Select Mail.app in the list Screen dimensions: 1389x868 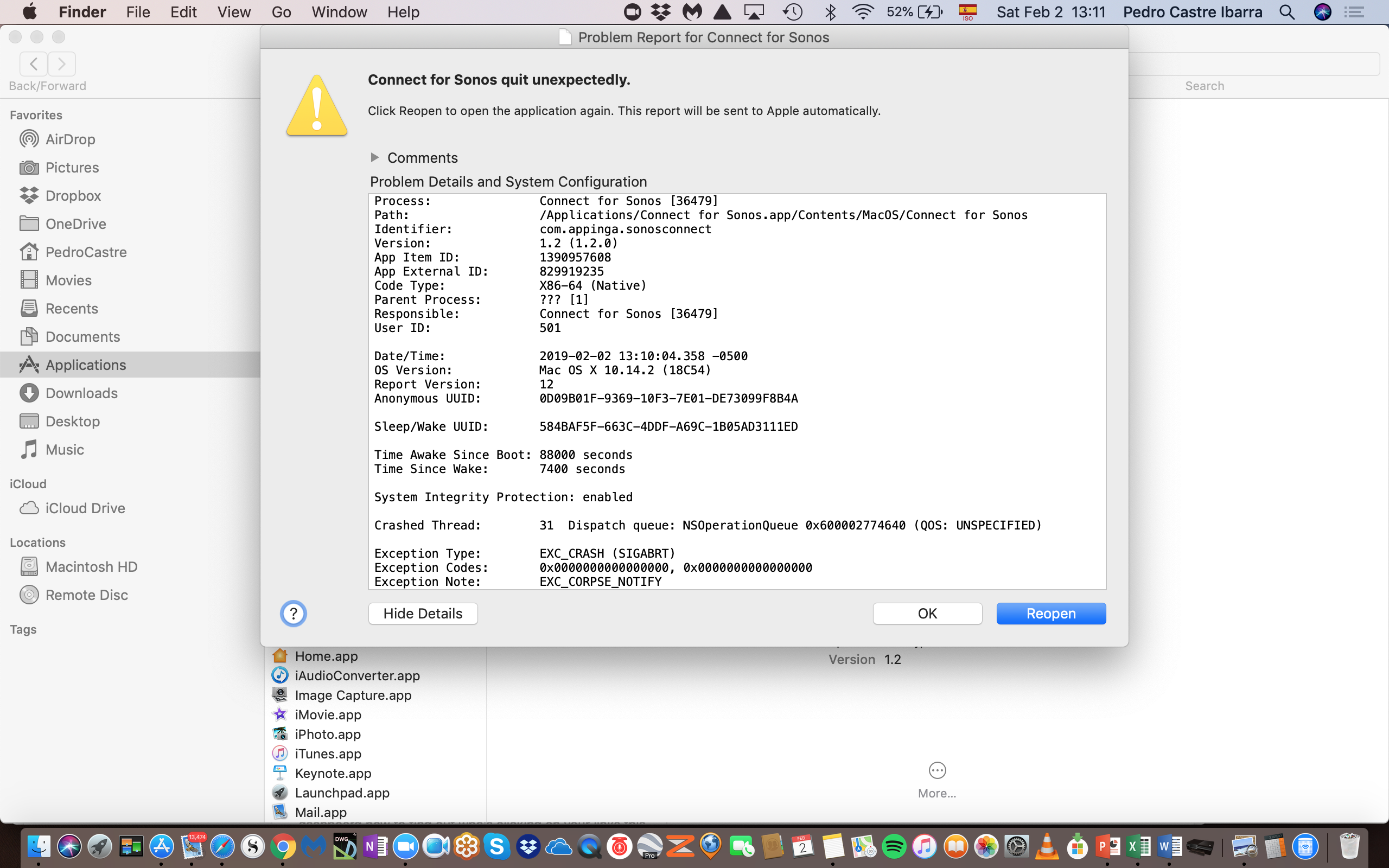click(320, 812)
